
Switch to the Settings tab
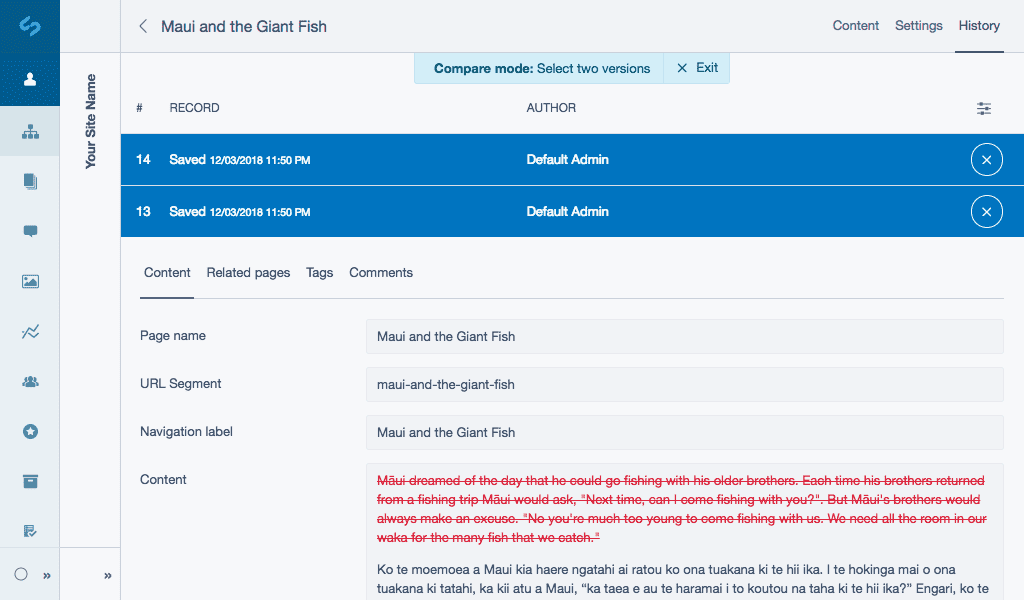coord(918,26)
